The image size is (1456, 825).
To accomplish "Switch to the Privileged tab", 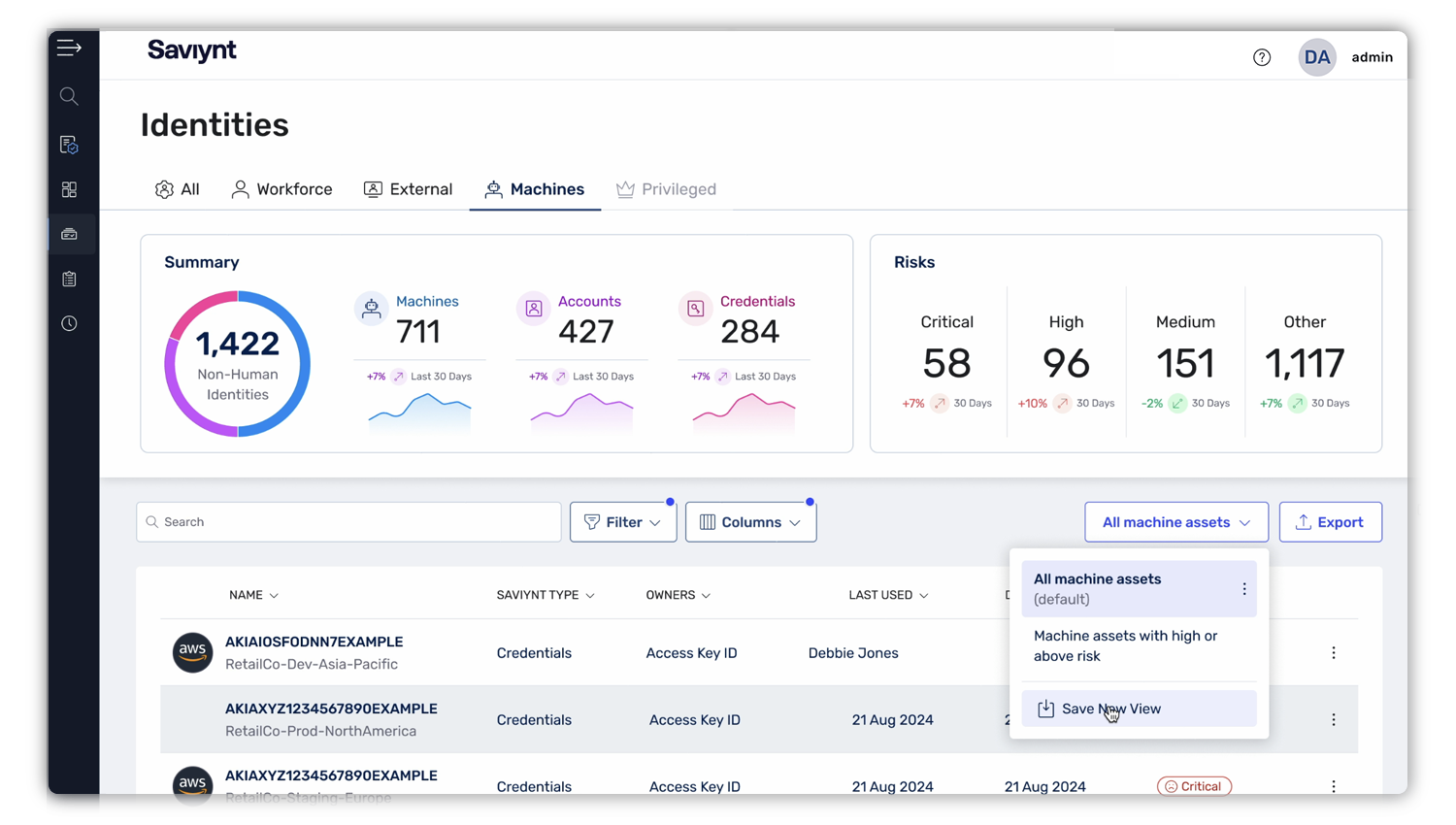I will pos(666,189).
